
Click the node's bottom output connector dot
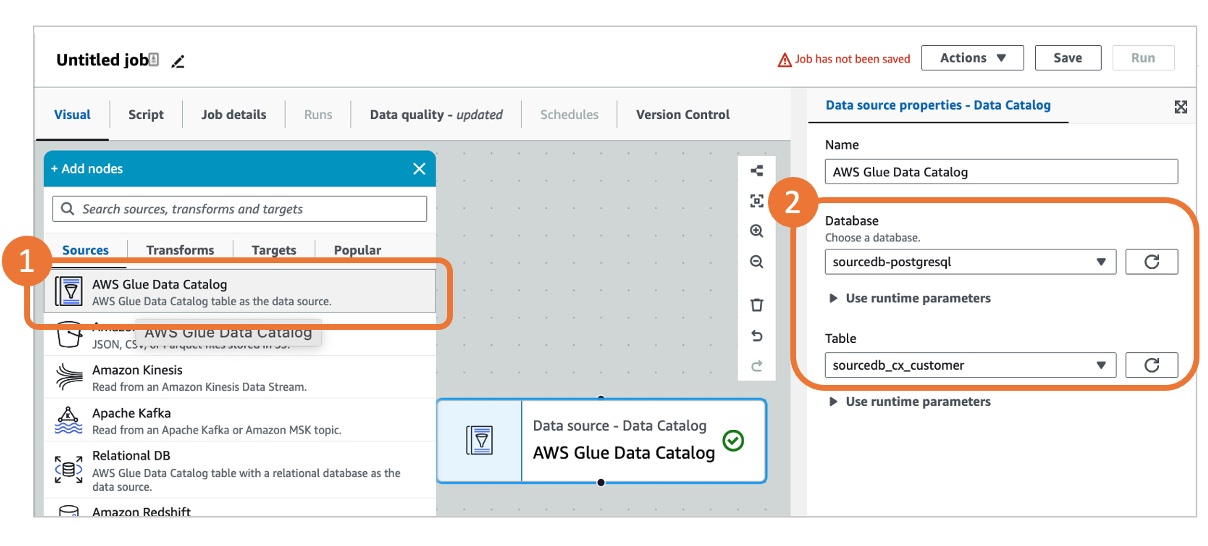(x=601, y=483)
